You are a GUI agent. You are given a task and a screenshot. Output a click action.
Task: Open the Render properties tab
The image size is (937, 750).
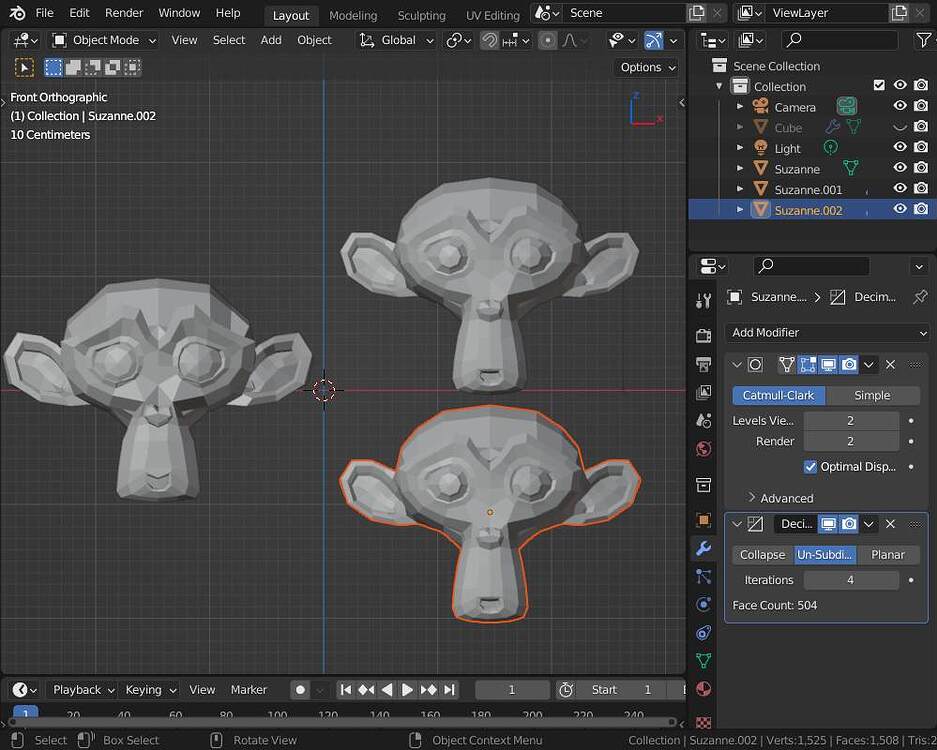(703, 335)
